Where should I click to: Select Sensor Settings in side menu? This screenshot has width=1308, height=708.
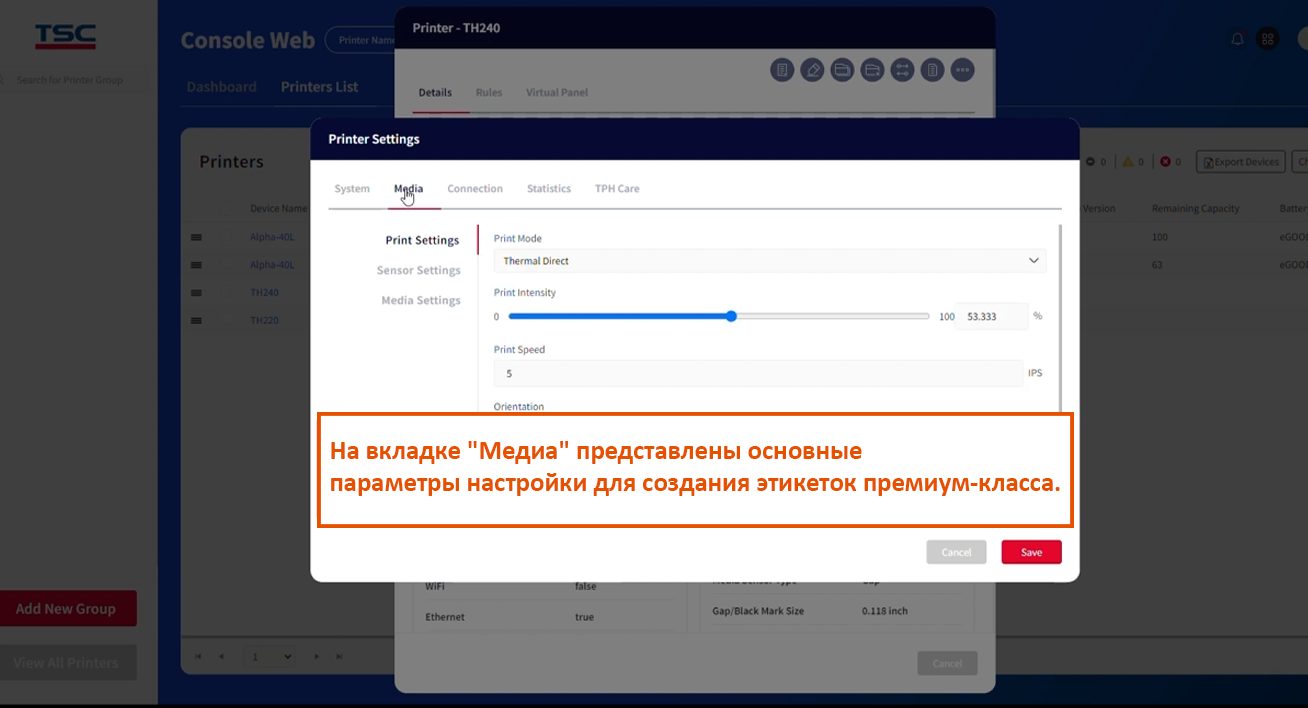click(418, 271)
